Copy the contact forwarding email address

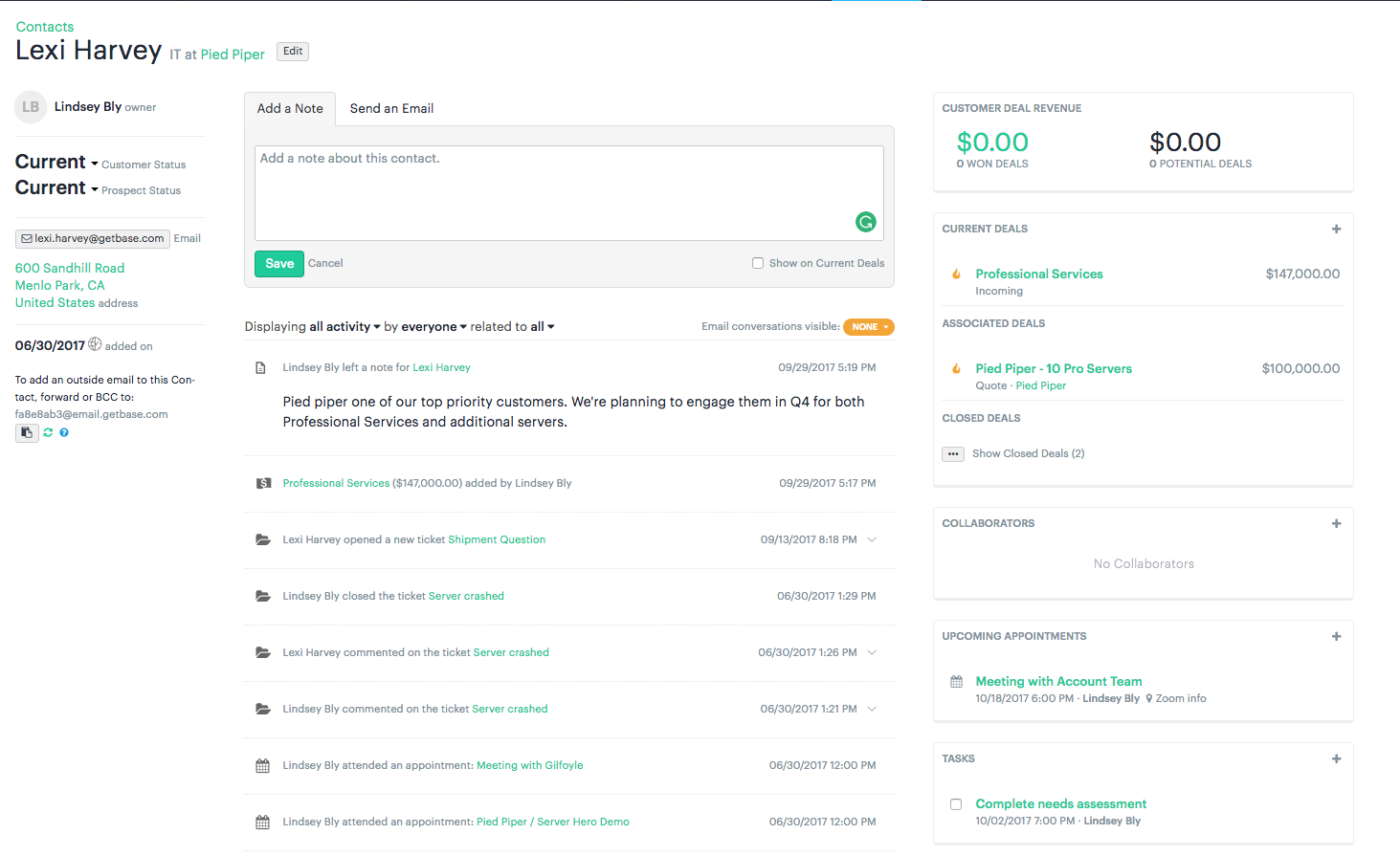click(x=27, y=432)
